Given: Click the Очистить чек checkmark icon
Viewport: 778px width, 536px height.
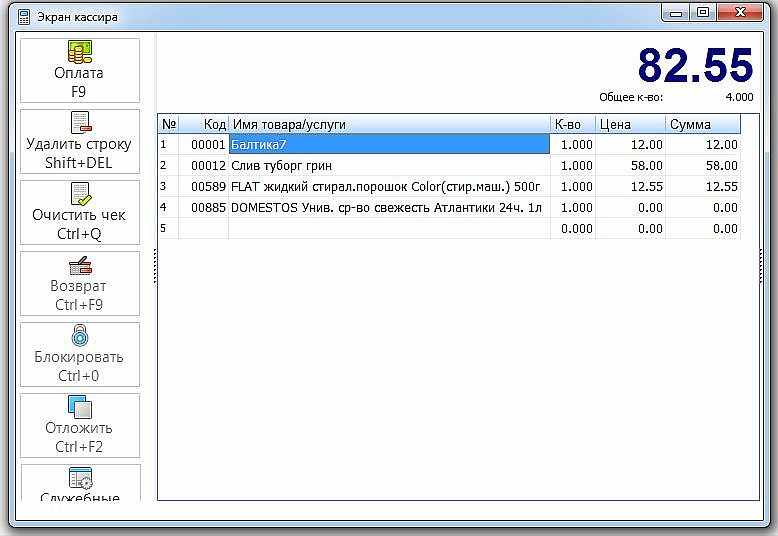Looking at the screenshot, I should tap(81, 194).
